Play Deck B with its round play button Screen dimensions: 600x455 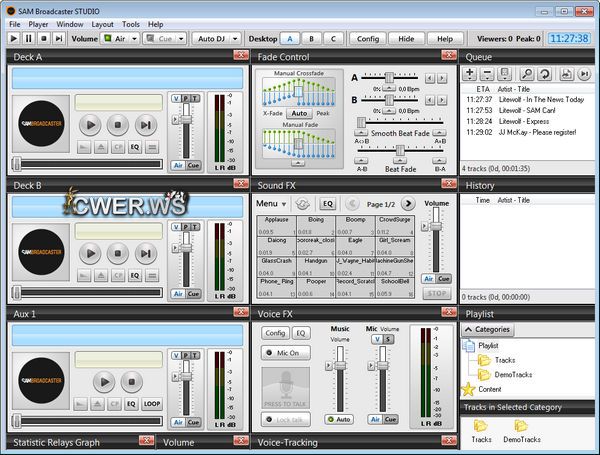(x=90, y=253)
